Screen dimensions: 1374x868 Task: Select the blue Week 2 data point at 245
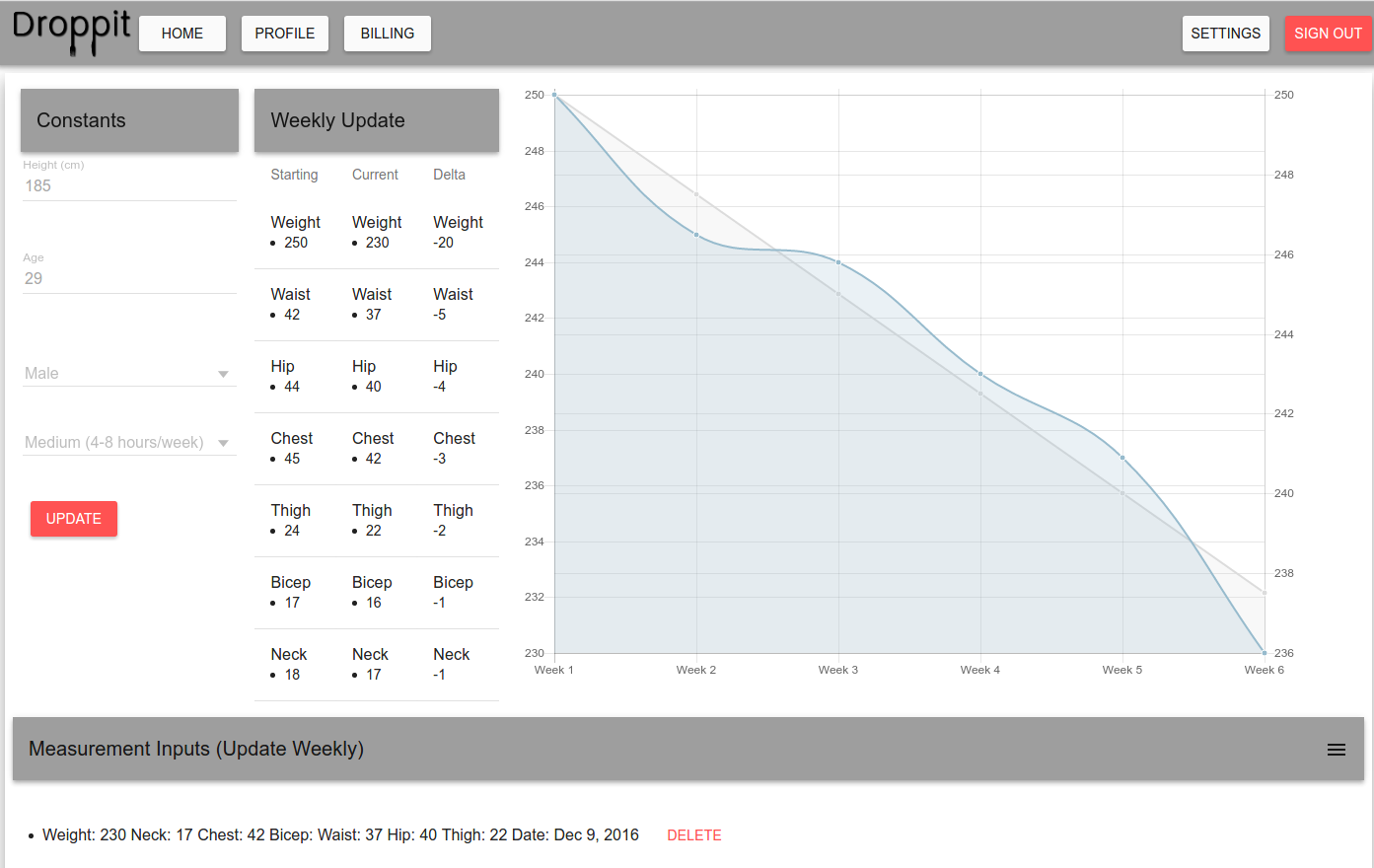pos(696,235)
